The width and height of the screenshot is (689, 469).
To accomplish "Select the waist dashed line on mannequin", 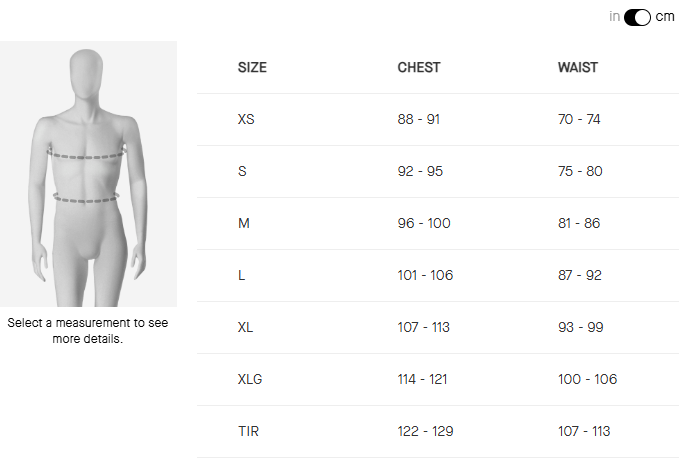I will pyautogui.click(x=87, y=198).
